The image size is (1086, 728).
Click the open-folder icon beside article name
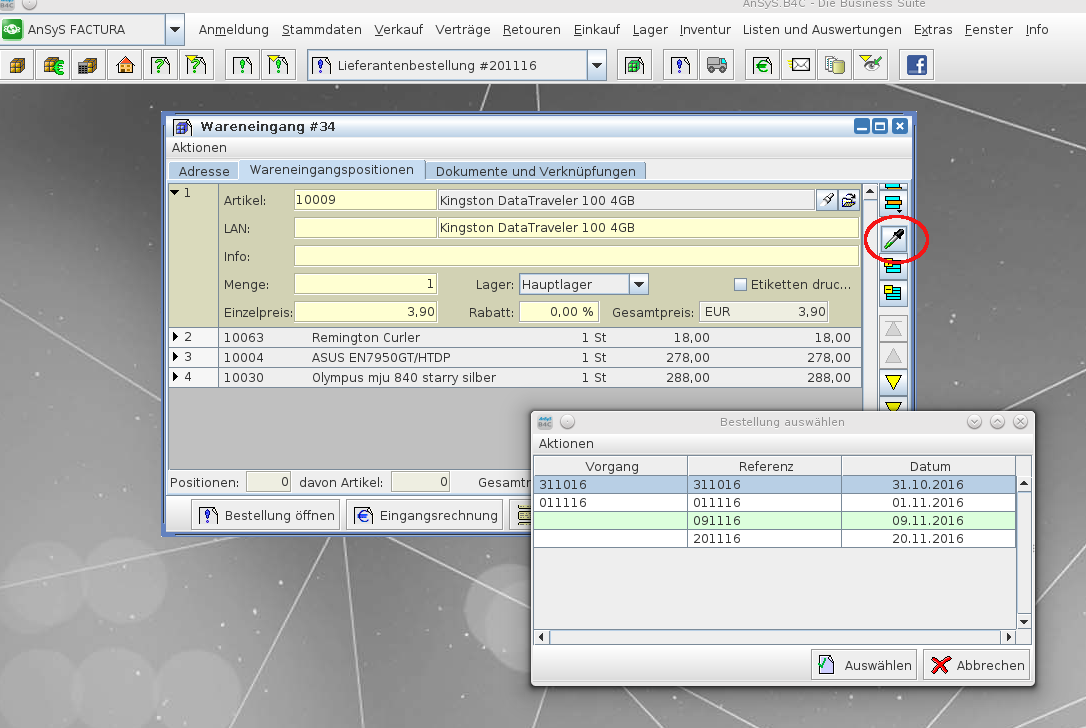(x=848, y=200)
